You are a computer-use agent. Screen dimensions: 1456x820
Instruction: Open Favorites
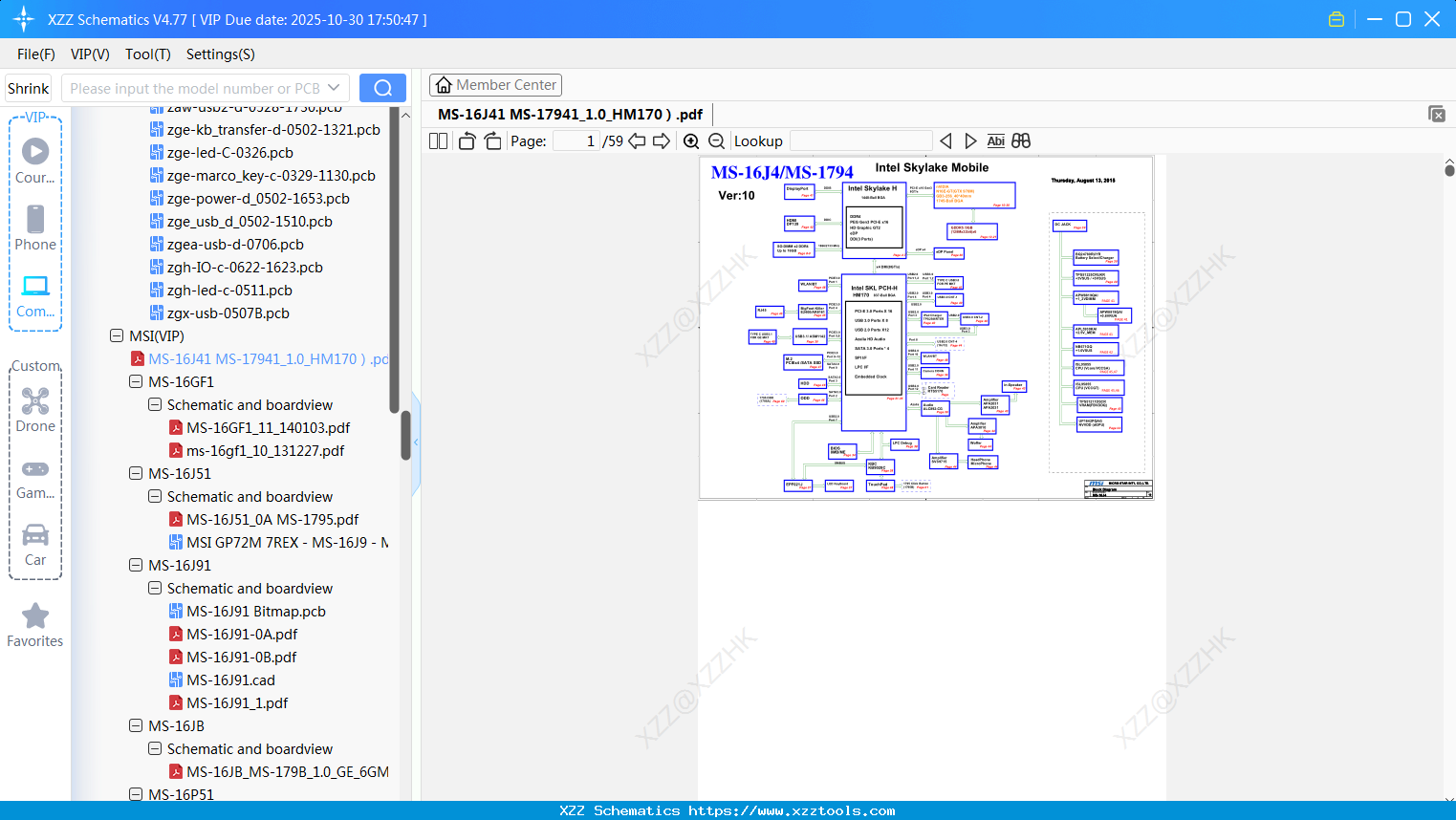(x=35, y=626)
